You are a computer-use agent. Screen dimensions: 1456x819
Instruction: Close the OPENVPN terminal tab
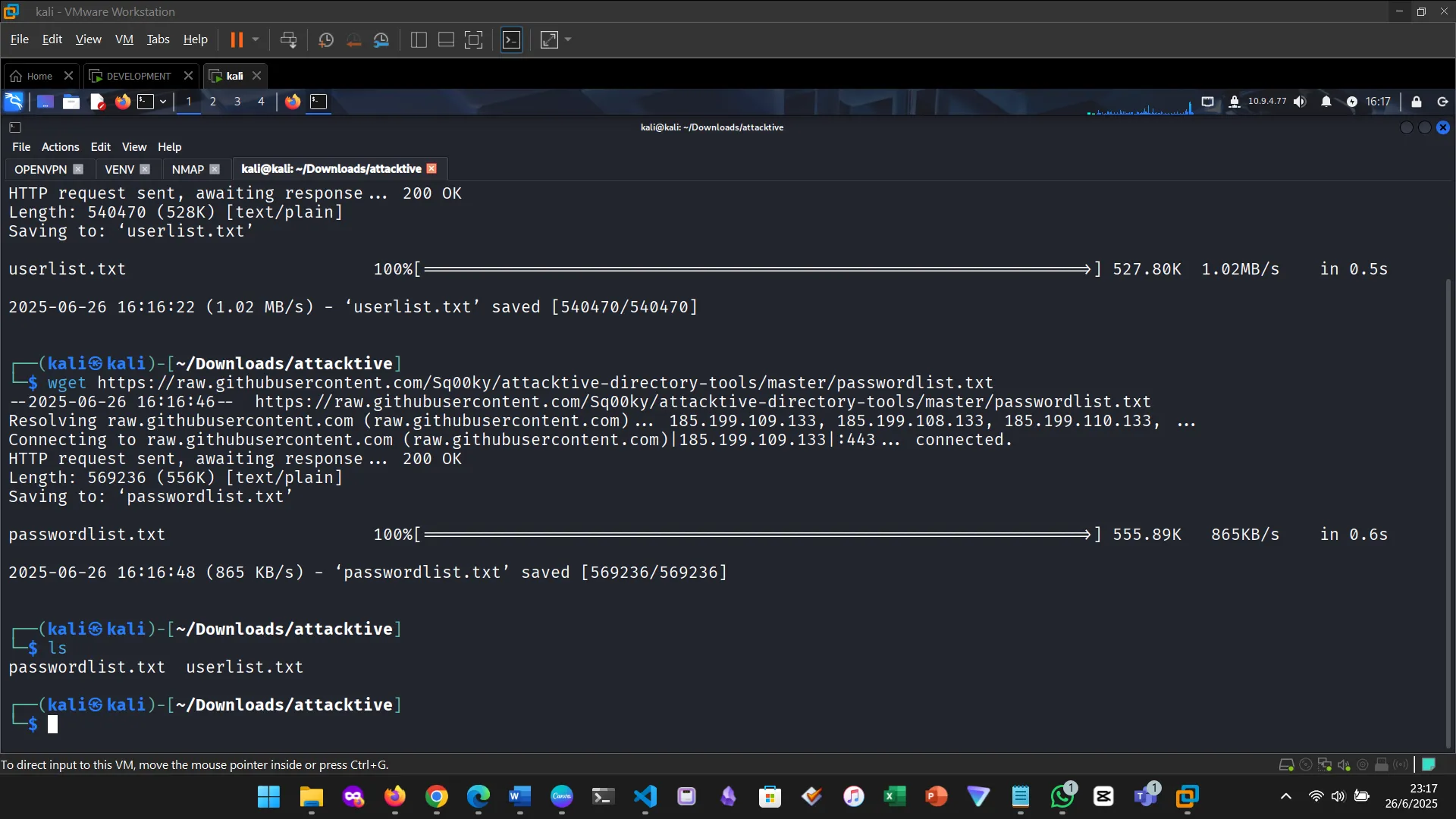[79, 169]
